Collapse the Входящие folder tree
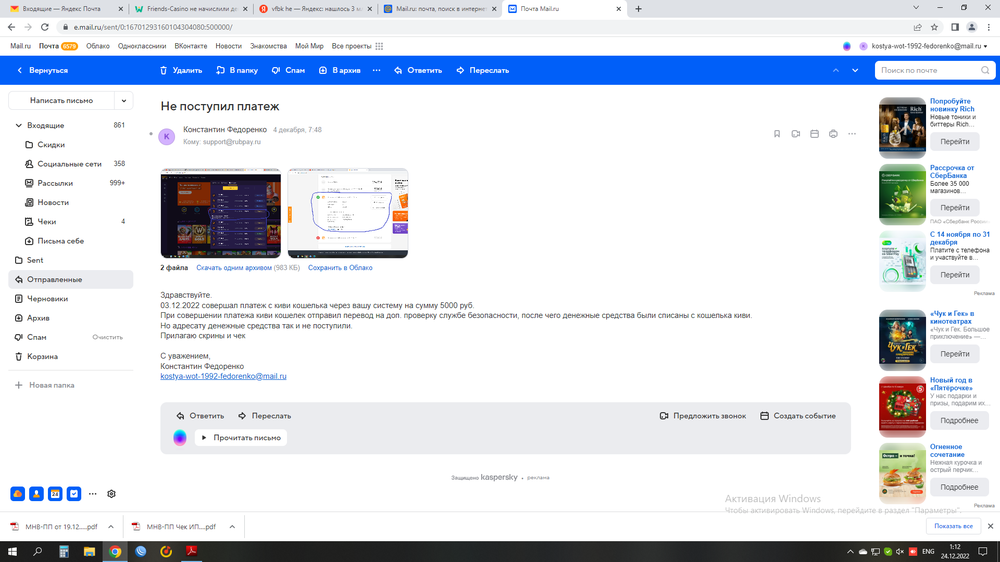Viewport: 1000px width, 562px height. tap(18, 126)
